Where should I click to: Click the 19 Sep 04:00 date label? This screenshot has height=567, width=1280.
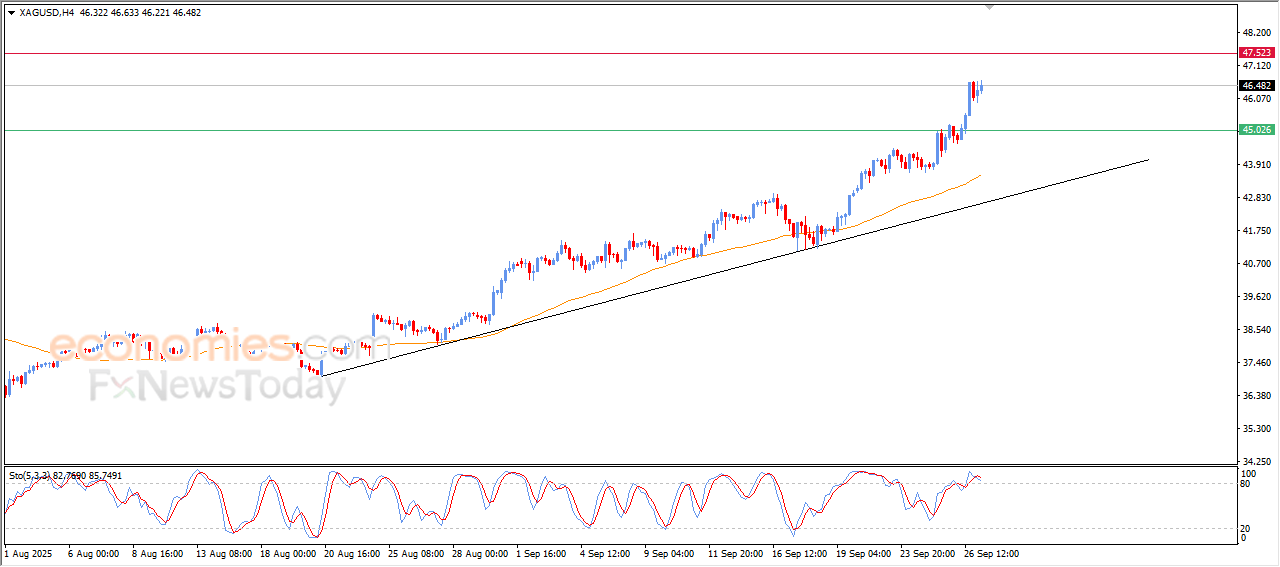click(865, 552)
